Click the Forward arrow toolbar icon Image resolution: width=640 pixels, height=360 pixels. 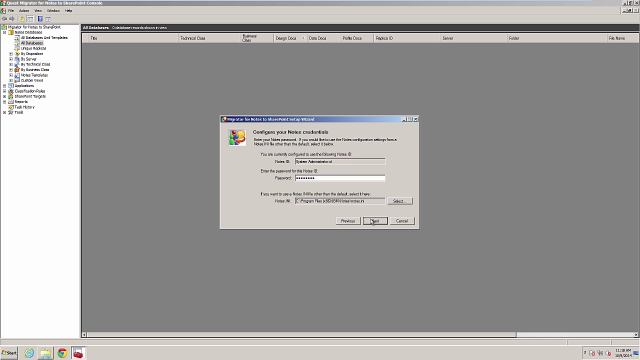[12, 19]
